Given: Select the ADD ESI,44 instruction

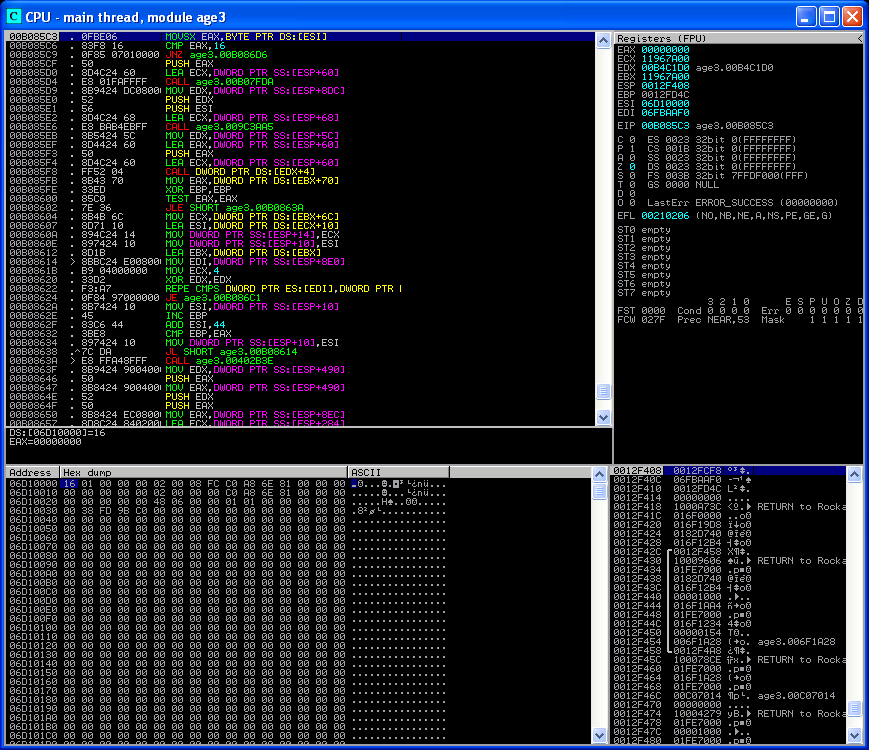Looking at the screenshot, I should [195, 324].
